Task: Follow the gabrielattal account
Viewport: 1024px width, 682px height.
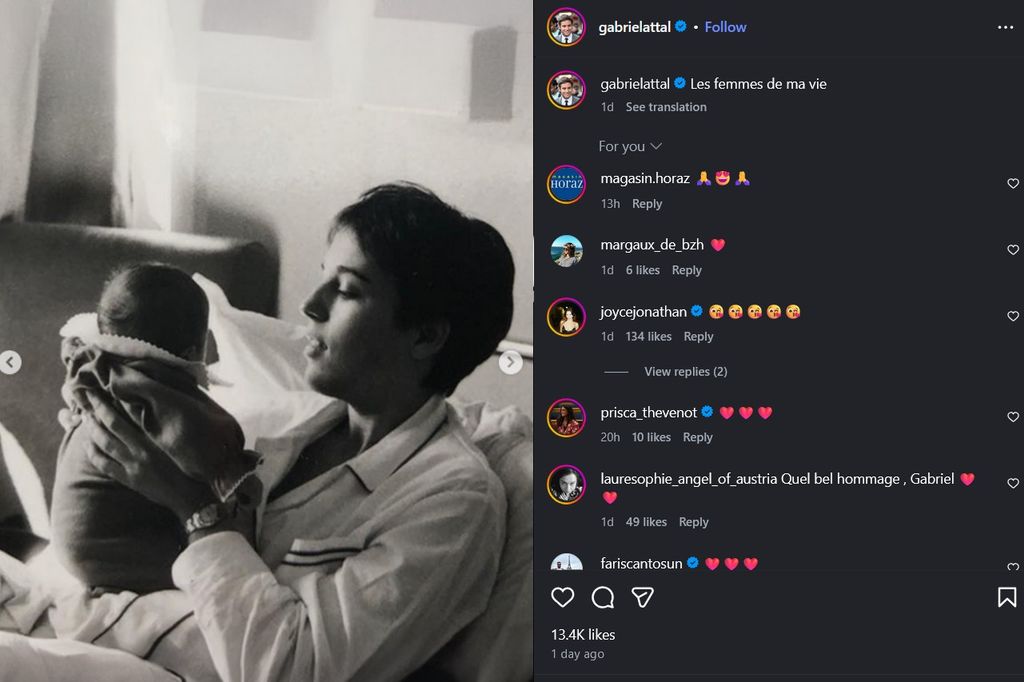Action: point(725,27)
